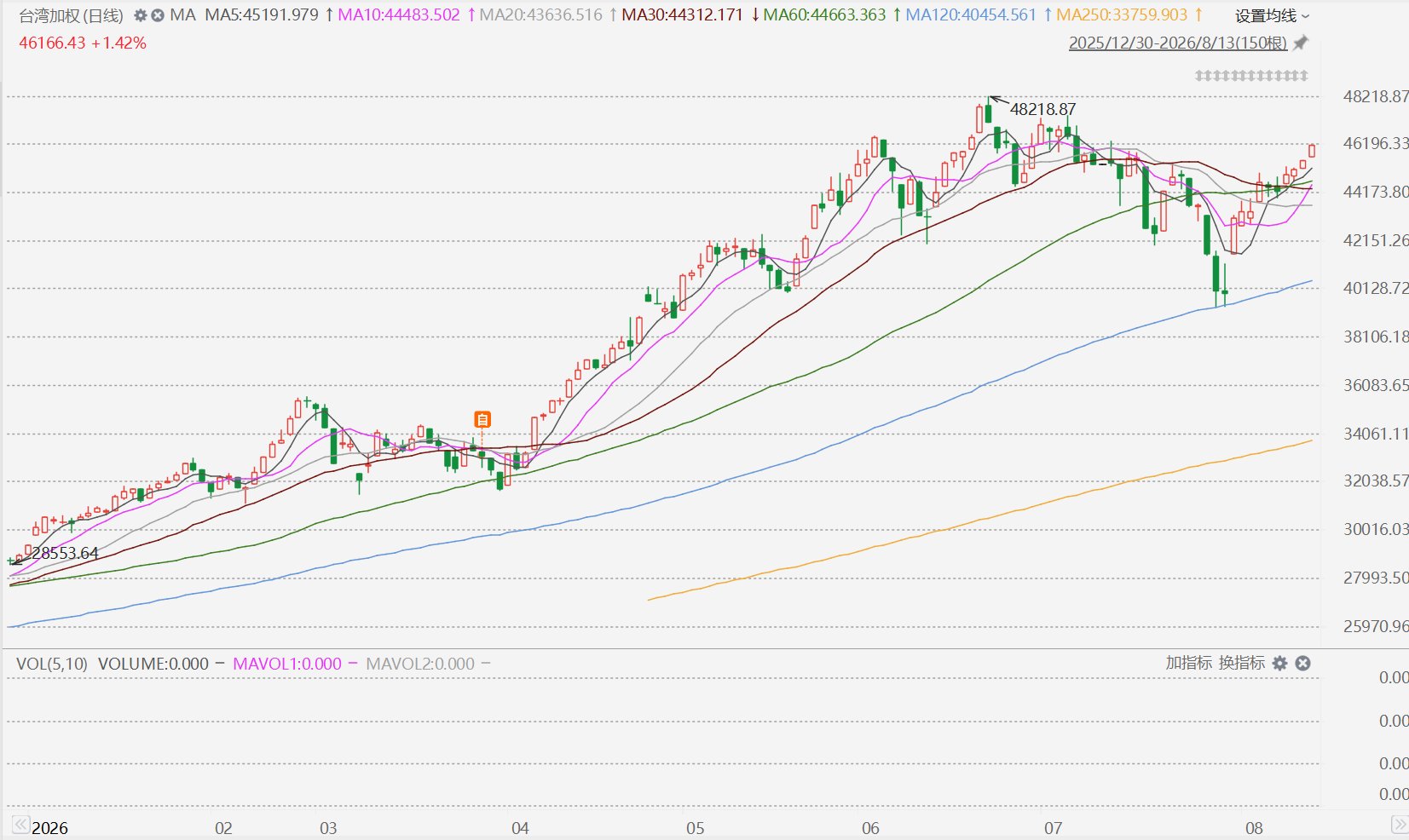Click the 42151.26 price axis label
The height and width of the screenshot is (840, 1409).
(1376, 240)
